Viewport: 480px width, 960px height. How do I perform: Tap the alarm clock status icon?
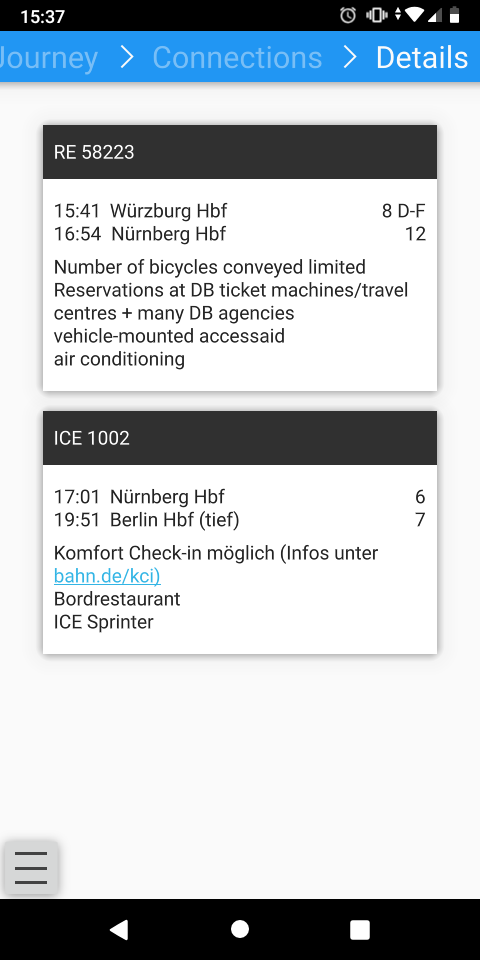348,15
